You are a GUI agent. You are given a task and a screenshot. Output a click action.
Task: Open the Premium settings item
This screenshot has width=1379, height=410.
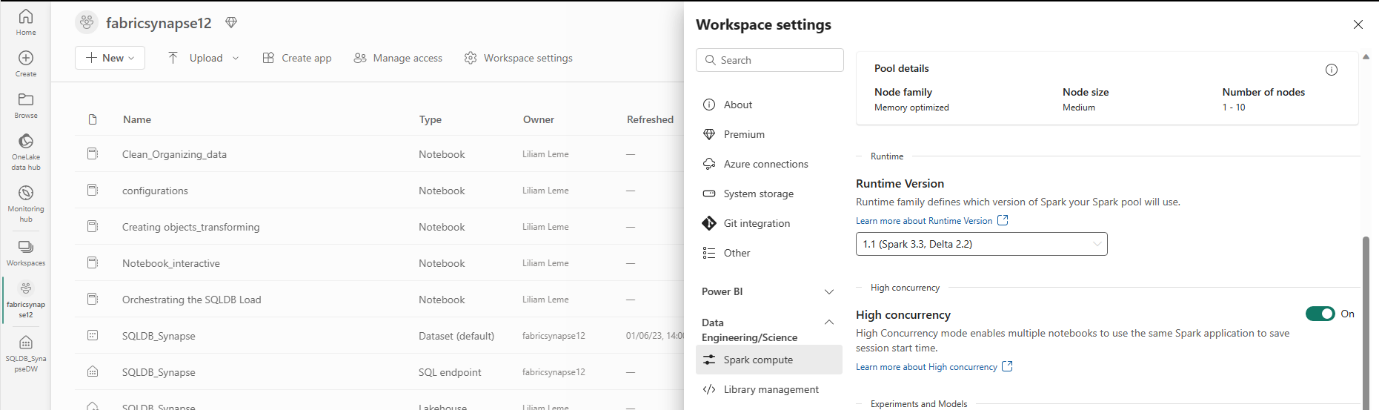[x=769, y=134]
